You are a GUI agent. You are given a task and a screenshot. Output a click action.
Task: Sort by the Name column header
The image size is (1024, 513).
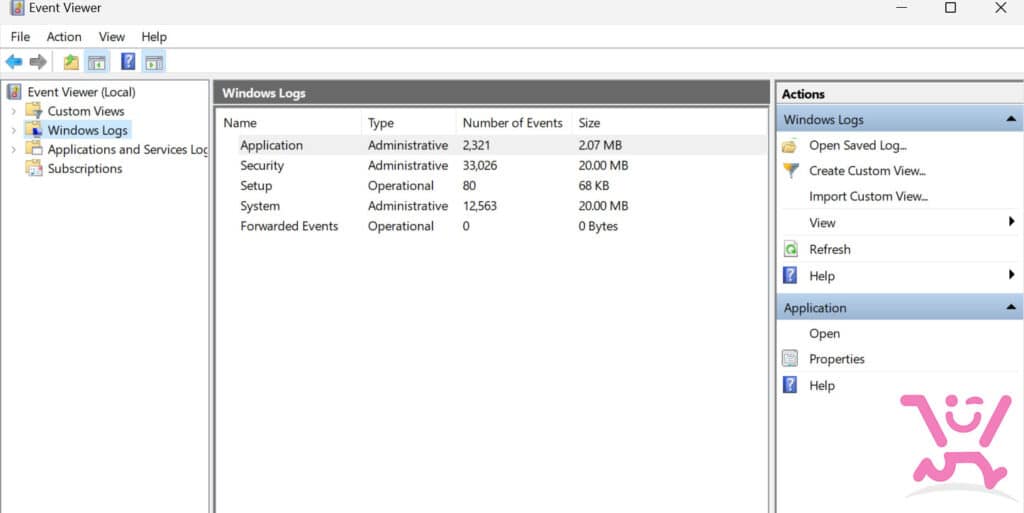coord(291,123)
